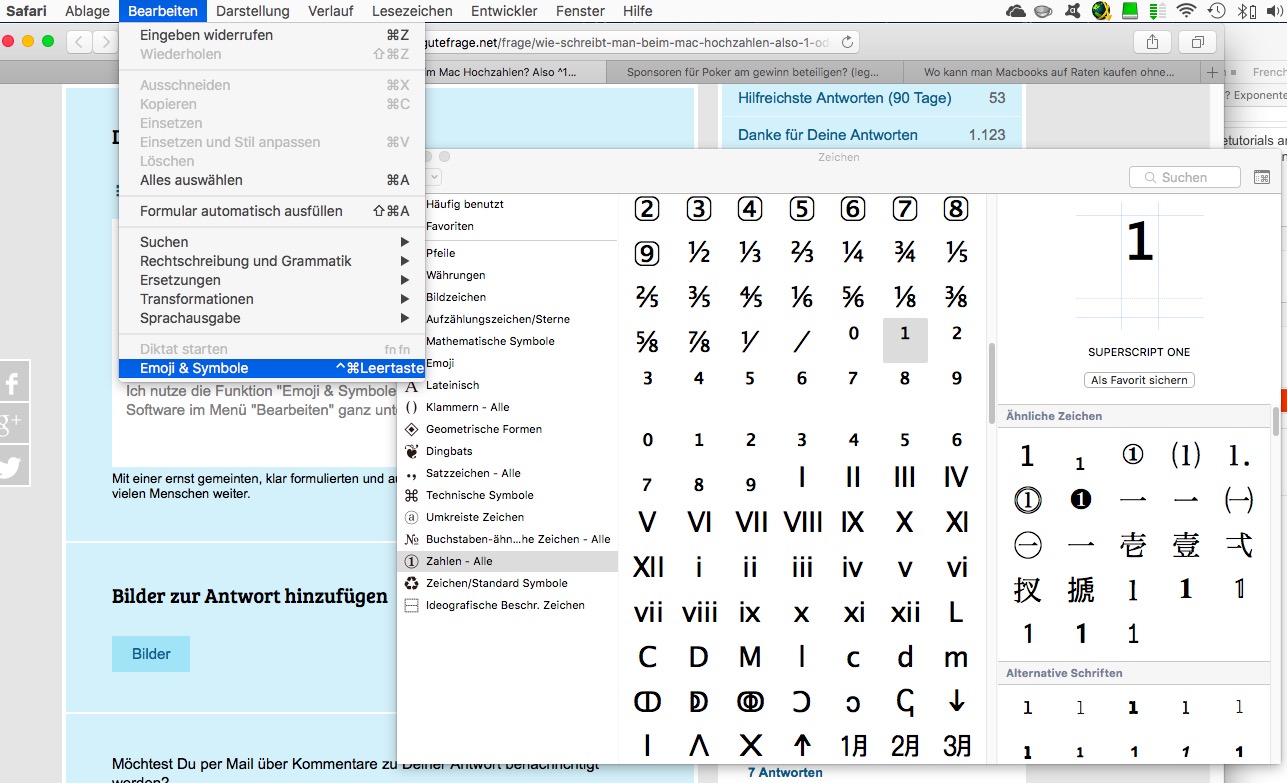Collapse the character viewer to compact mode
The width and height of the screenshot is (1287, 783).
pos(1262,177)
